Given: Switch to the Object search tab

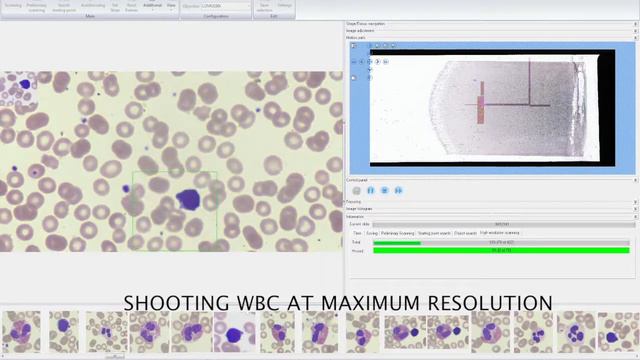Looking at the screenshot, I should 465,233.
